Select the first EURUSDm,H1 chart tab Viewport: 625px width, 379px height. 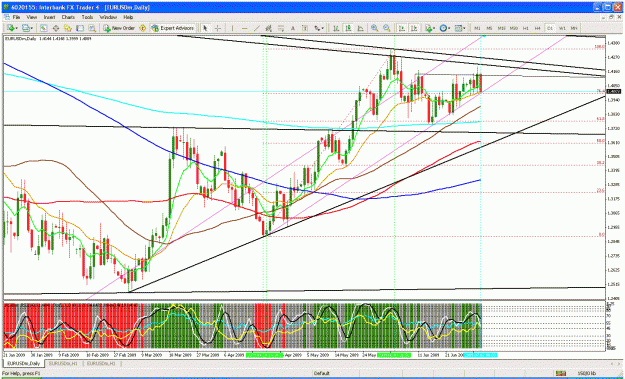[x=64, y=363]
